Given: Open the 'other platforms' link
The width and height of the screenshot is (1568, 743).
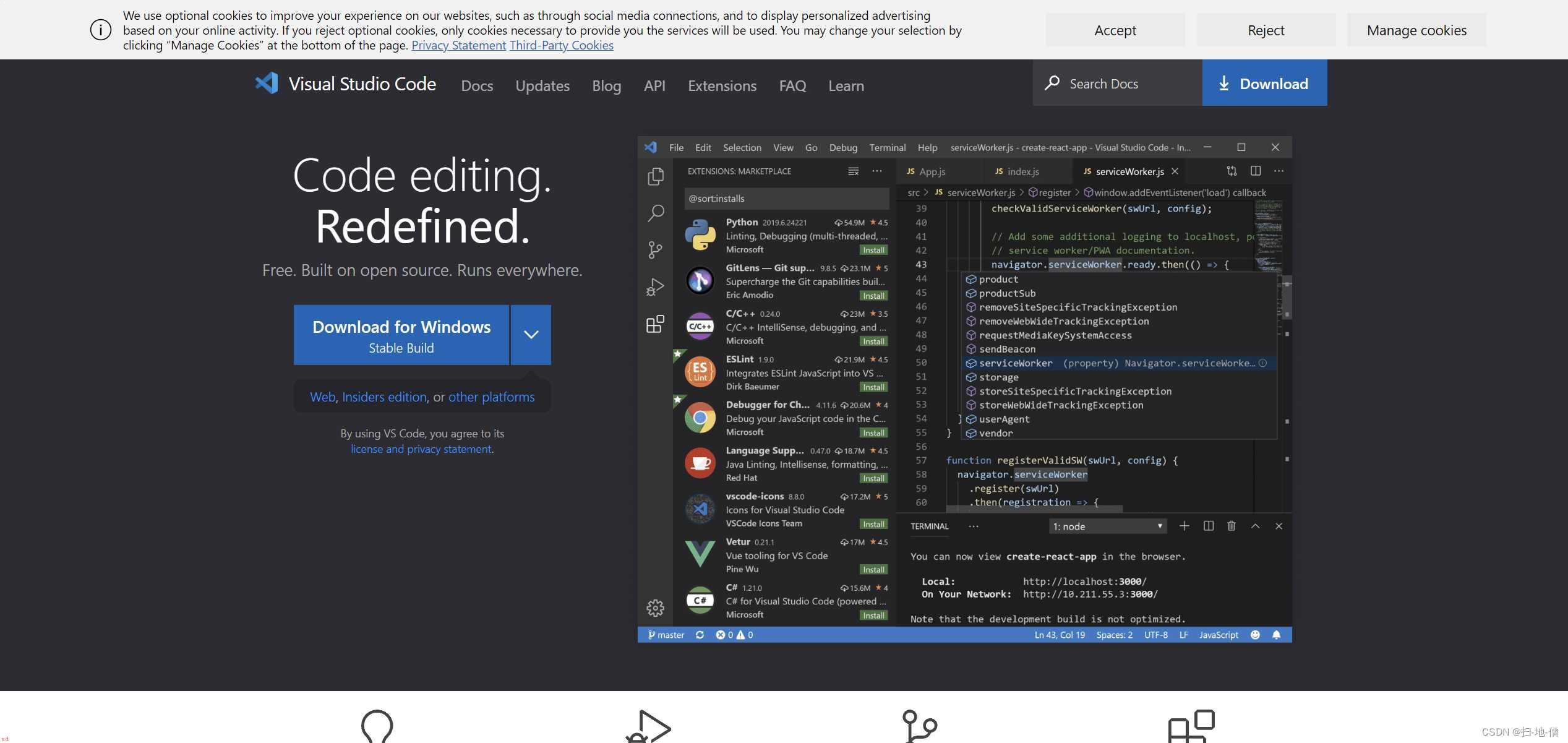Looking at the screenshot, I should coord(491,397).
